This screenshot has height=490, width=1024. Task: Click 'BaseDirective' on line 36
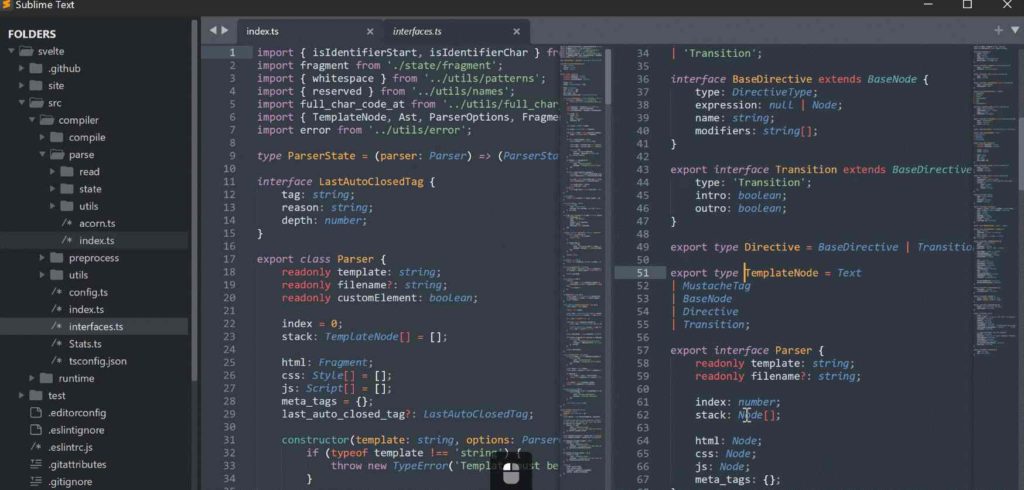click(772, 79)
